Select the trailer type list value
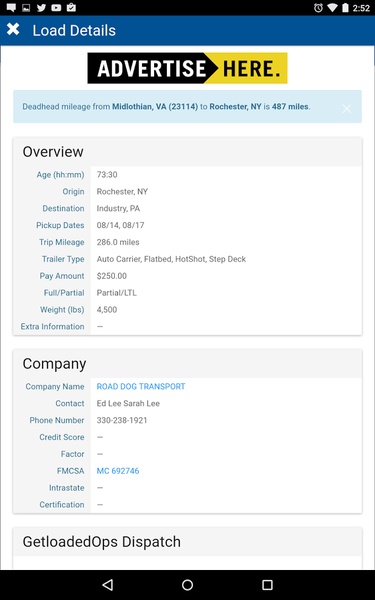The image size is (375, 600). point(171,259)
